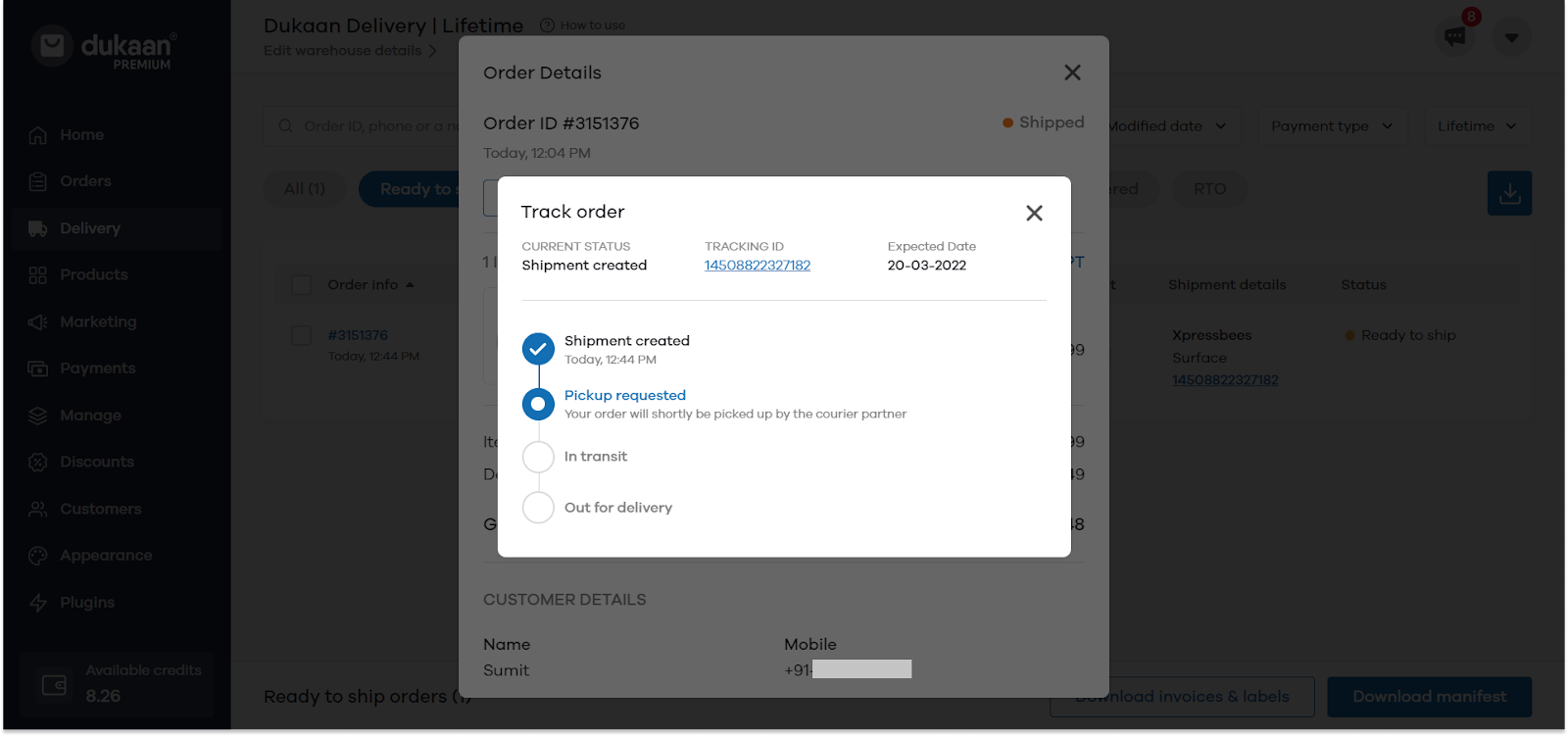The height and width of the screenshot is (736, 1568).
Task: Open Edit warehouse details
Action: (350, 51)
